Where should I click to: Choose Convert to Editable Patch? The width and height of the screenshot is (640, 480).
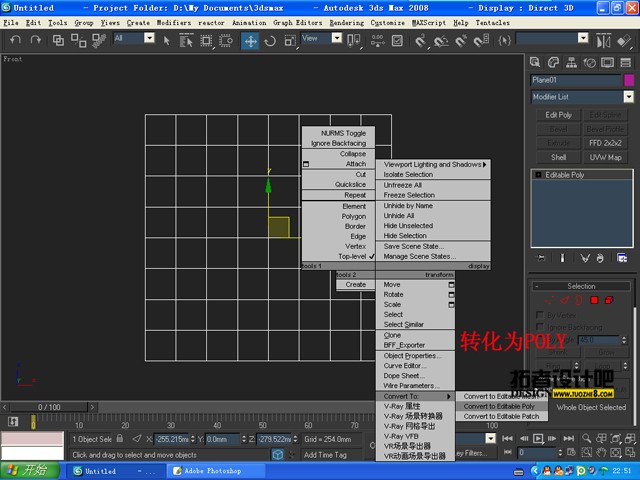[x=501, y=416]
